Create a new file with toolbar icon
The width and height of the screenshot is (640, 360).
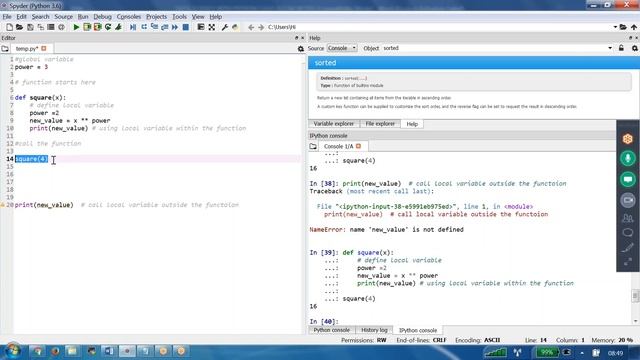(9, 27)
